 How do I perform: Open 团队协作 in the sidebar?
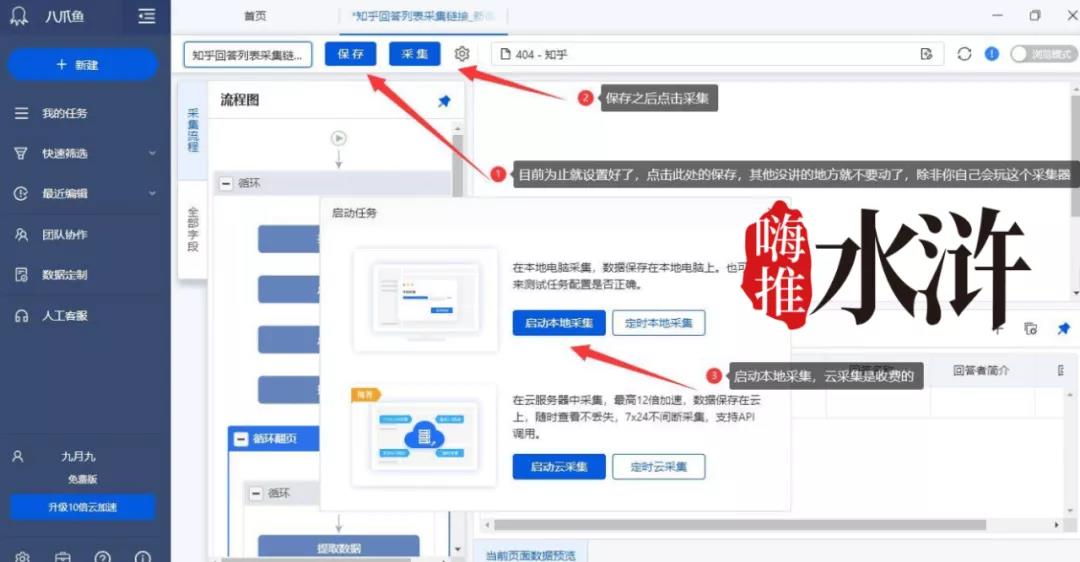[64, 234]
